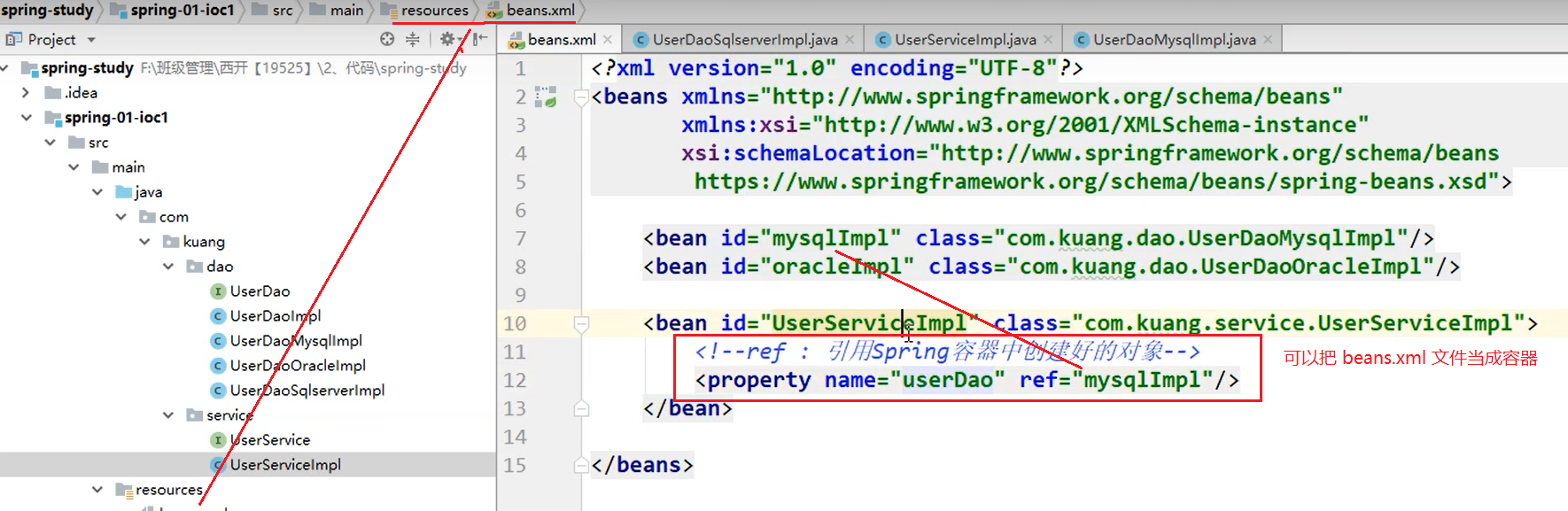Select the service package folder icon

(195, 414)
